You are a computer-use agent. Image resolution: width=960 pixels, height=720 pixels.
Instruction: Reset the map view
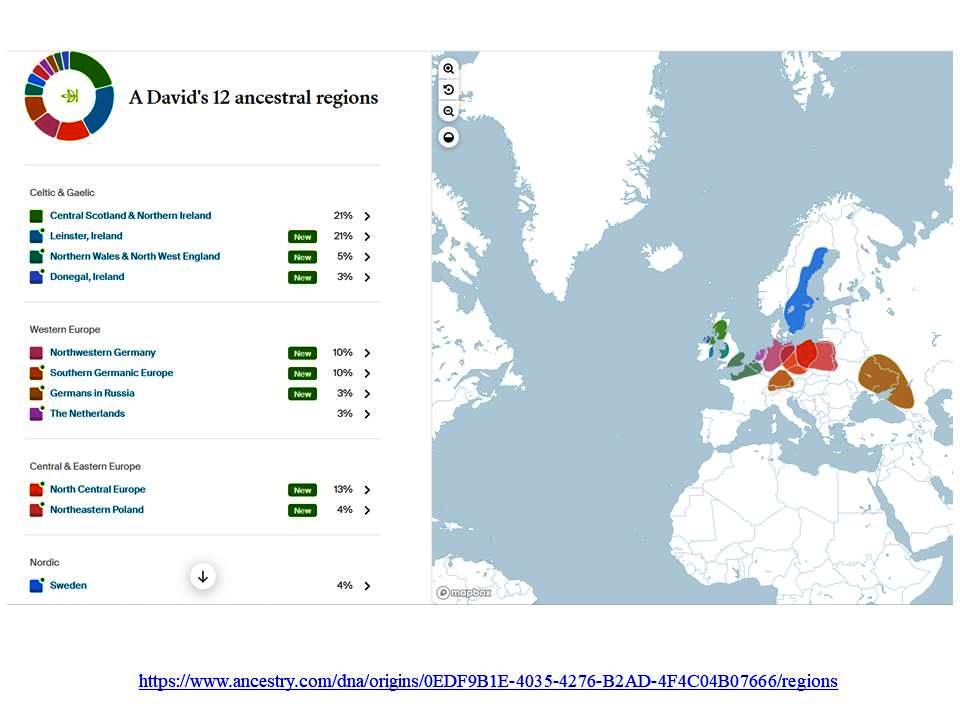click(449, 90)
